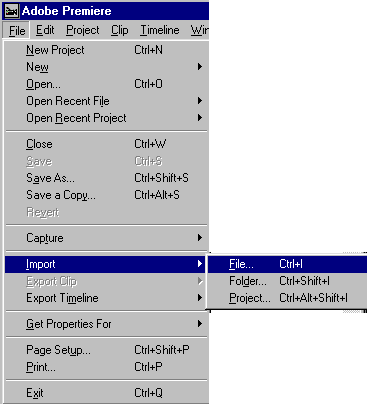Choose the Close menu item
This screenshot has width=367, height=404.
tap(107, 144)
